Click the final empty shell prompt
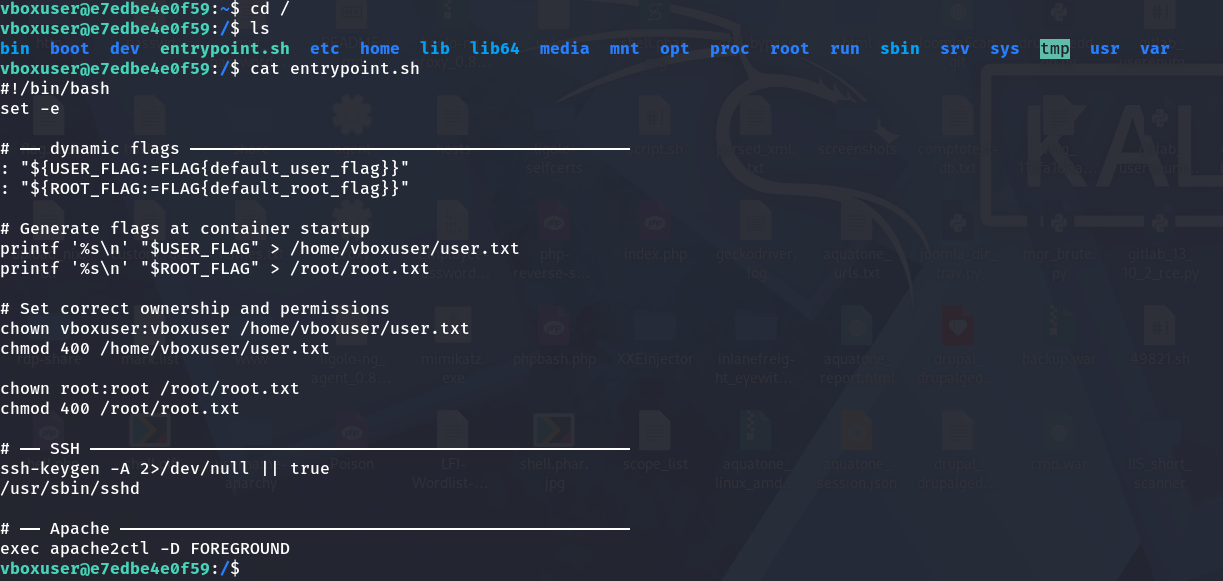The image size is (1223, 581). [x=120, y=568]
